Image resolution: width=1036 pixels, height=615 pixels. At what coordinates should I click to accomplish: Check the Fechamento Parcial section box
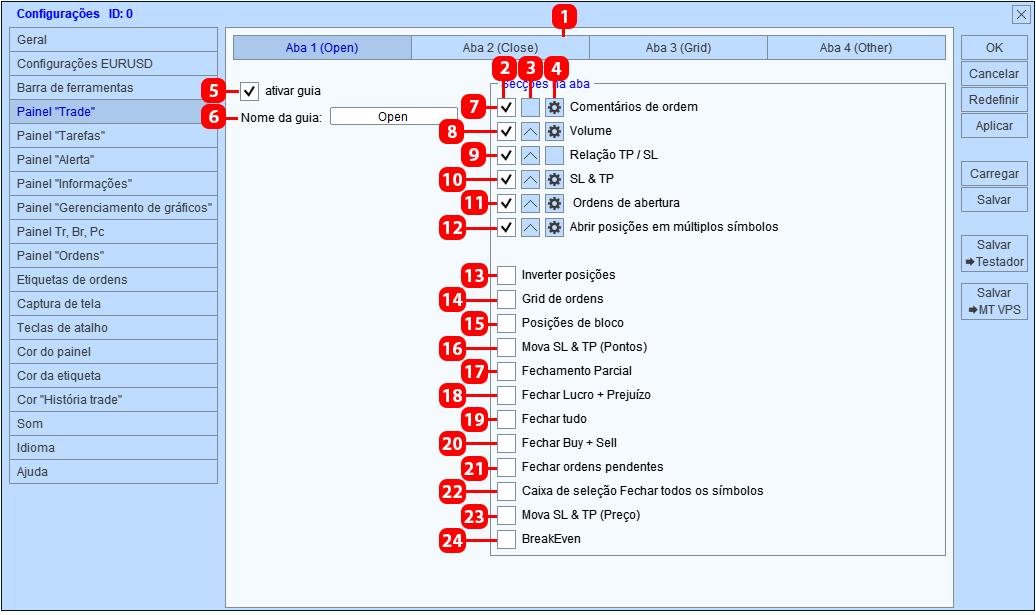pos(506,371)
